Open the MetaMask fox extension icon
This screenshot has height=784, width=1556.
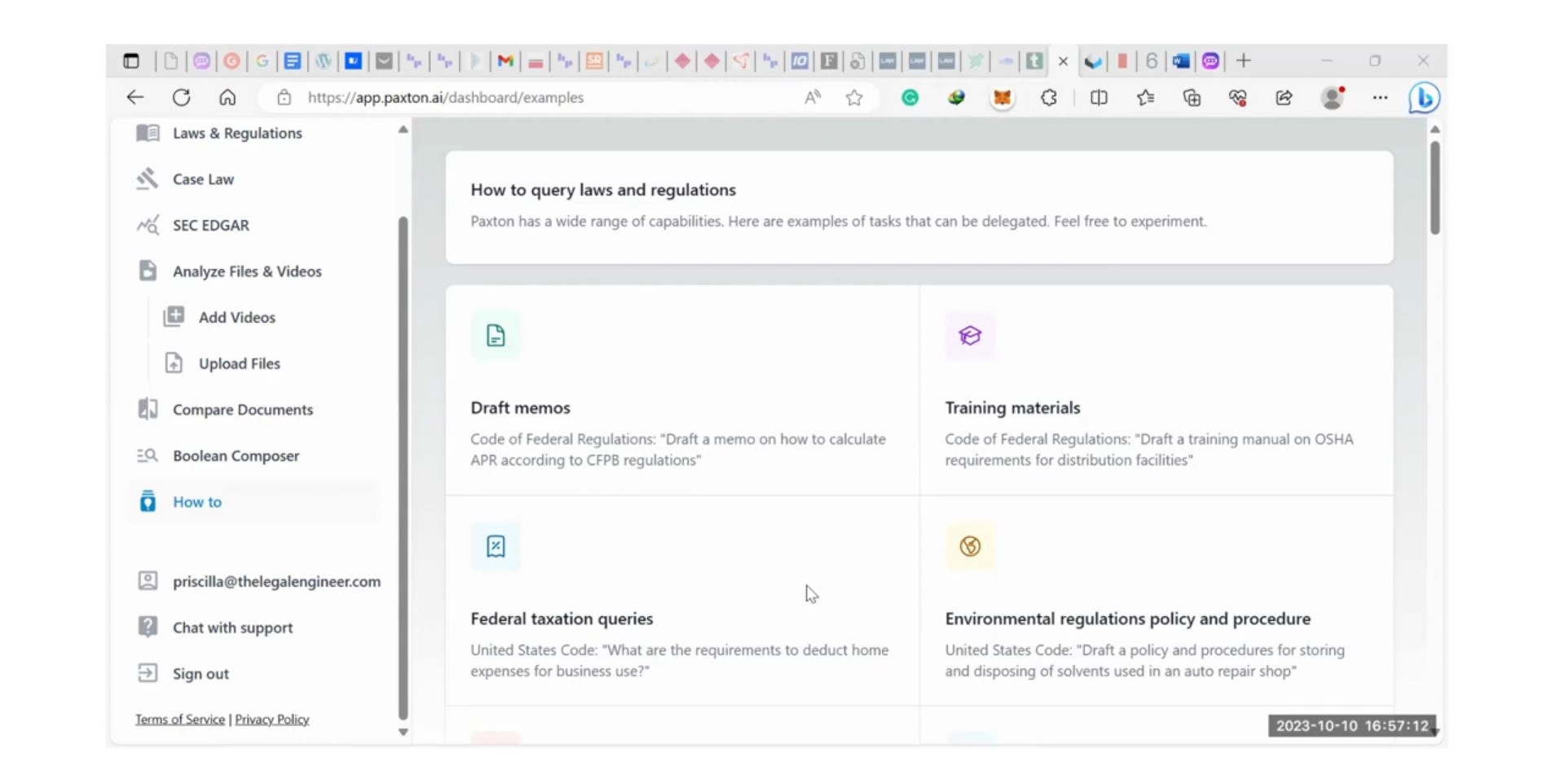tap(1002, 98)
